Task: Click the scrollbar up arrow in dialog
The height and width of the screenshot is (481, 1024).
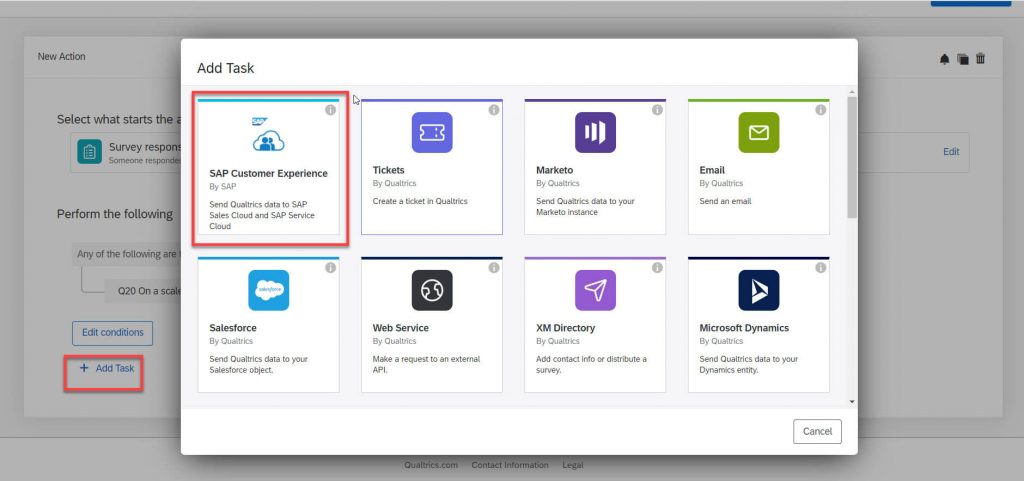Action: [x=852, y=91]
